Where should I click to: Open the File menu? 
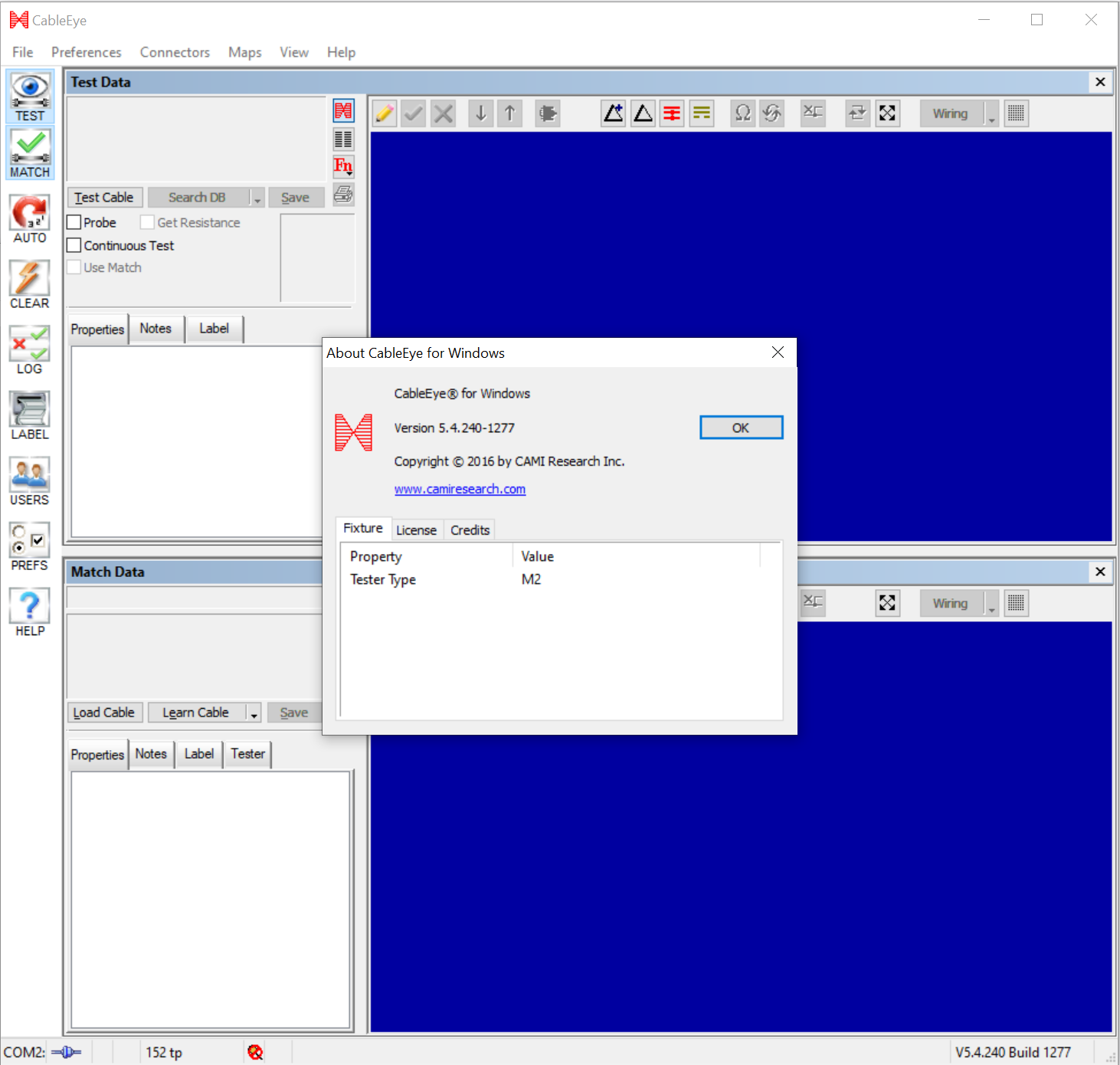(x=23, y=52)
